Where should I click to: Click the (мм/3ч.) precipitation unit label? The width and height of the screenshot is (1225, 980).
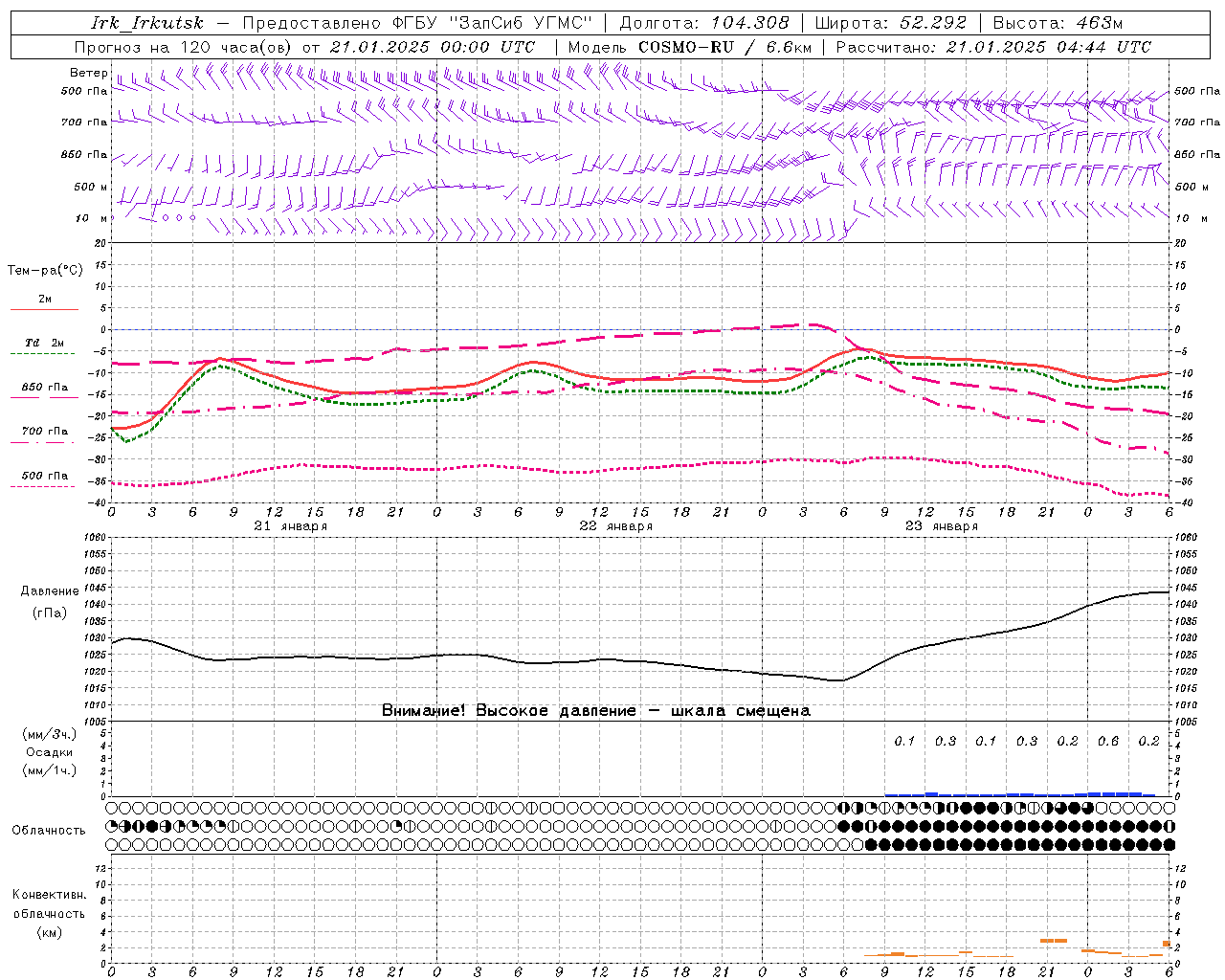(x=50, y=734)
